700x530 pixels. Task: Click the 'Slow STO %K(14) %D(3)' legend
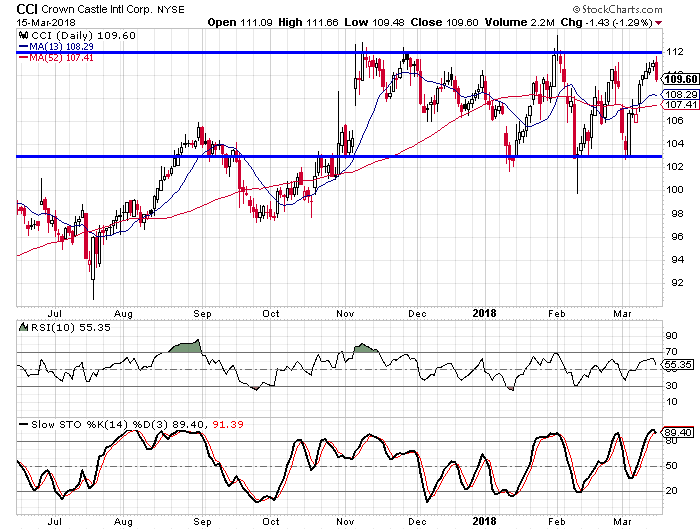pos(100,425)
